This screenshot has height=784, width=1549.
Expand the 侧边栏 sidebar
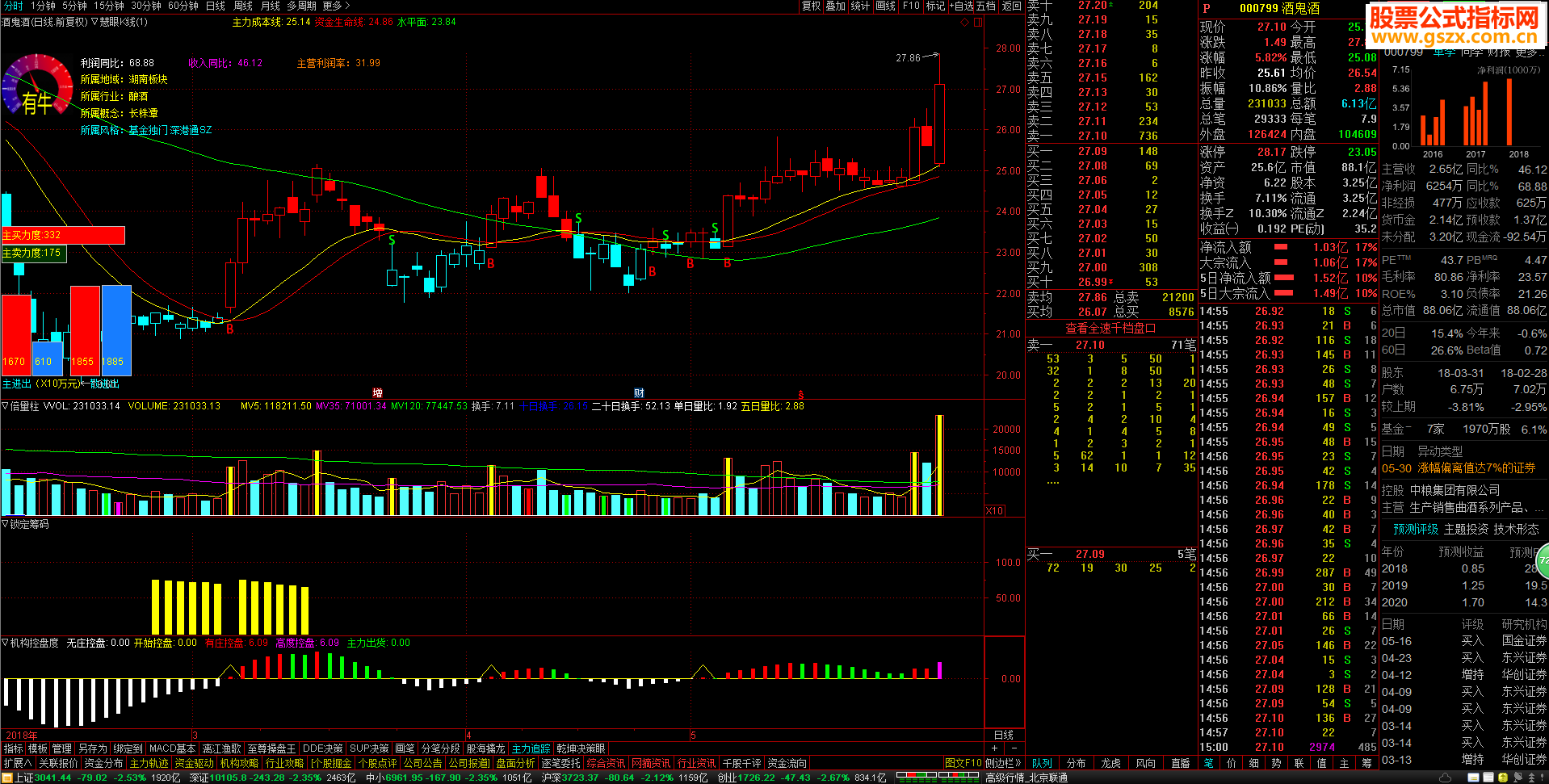(x=1004, y=763)
